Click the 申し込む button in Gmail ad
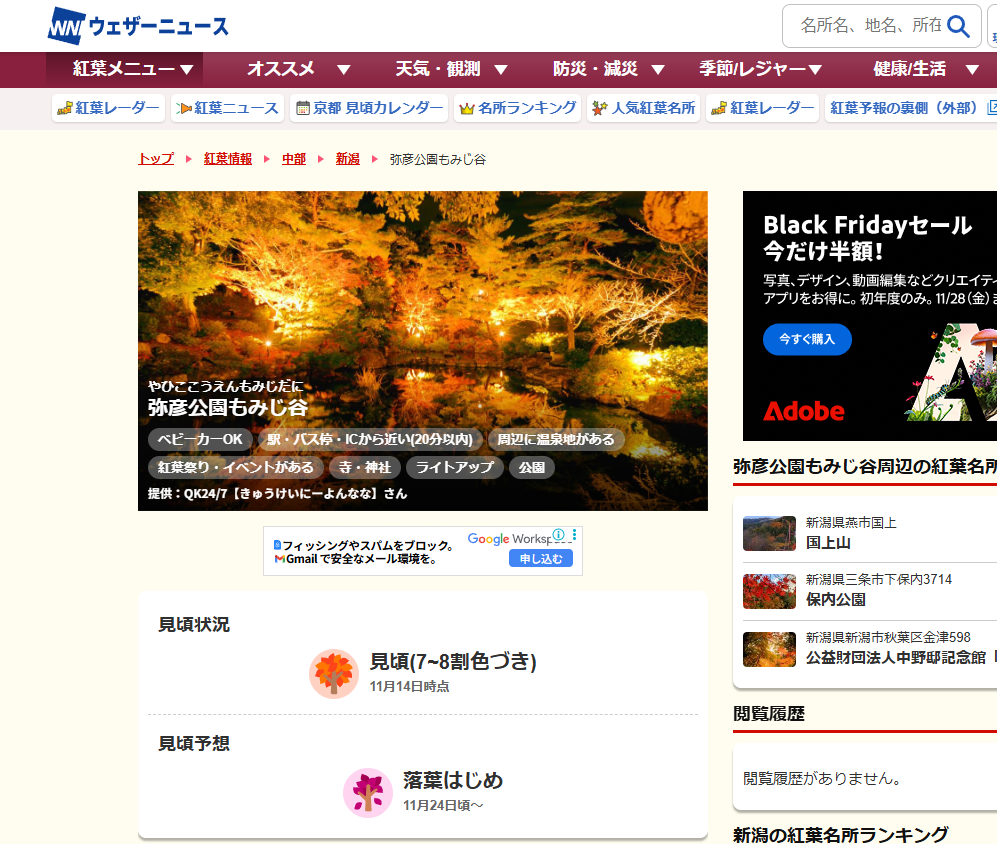 pos(541,559)
